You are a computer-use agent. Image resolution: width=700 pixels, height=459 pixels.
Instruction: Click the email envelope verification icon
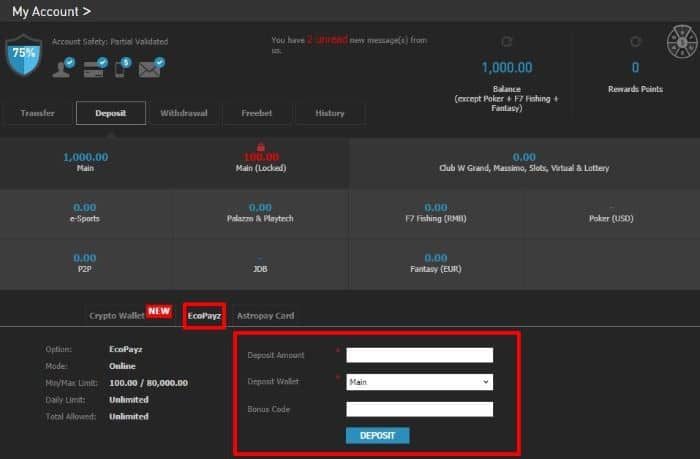[150, 69]
